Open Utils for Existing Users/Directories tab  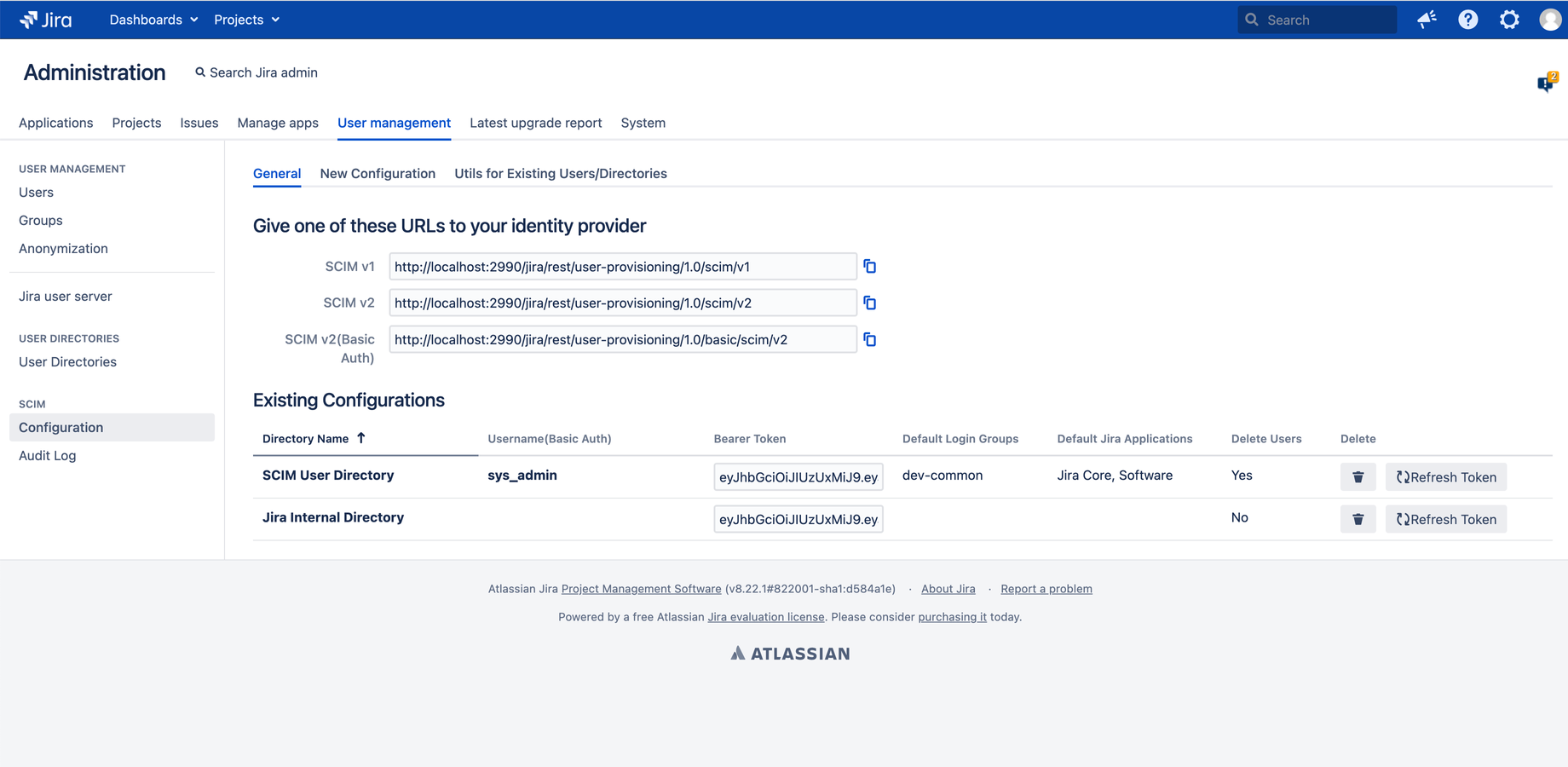[x=561, y=173]
